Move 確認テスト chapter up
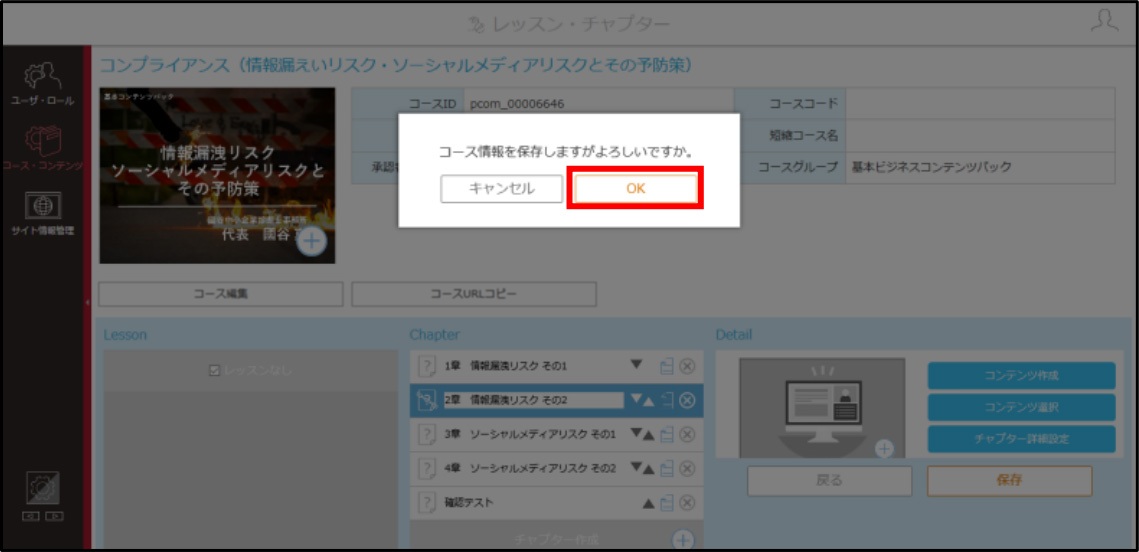Image resolution: width=1139 pixels, height=552 pixels. click(649, 503)
